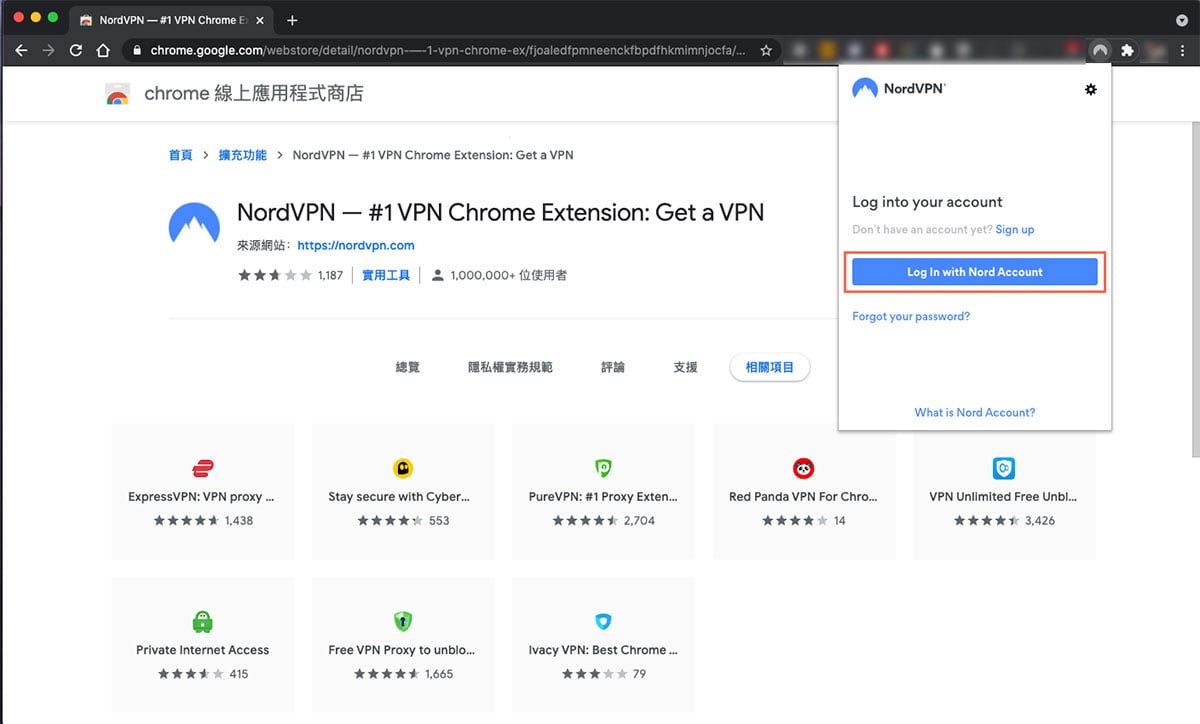Click the NordVPN logo in the popup
The height and width of the screenshot is (724, 1200).
[x=898, y=89]
